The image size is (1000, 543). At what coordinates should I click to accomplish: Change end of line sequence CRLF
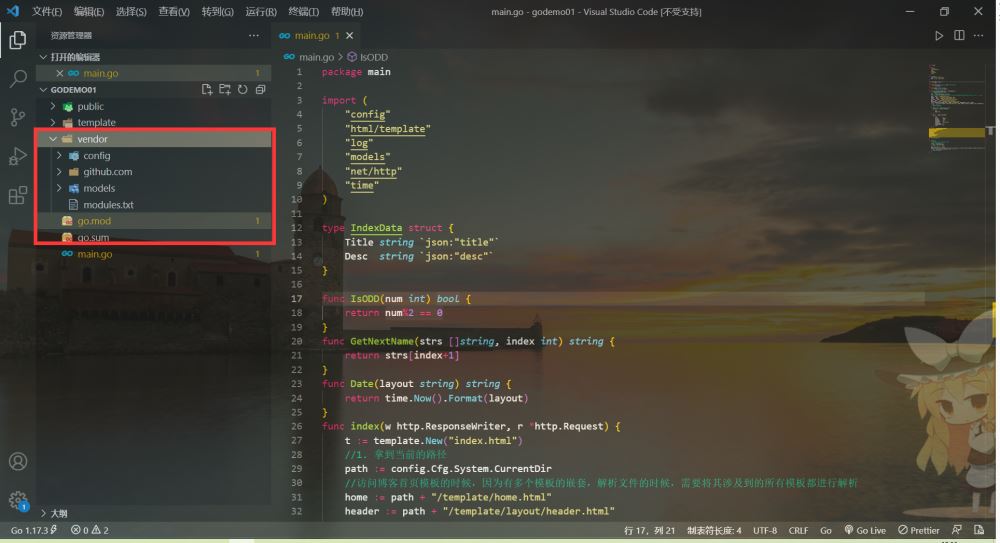798,530
